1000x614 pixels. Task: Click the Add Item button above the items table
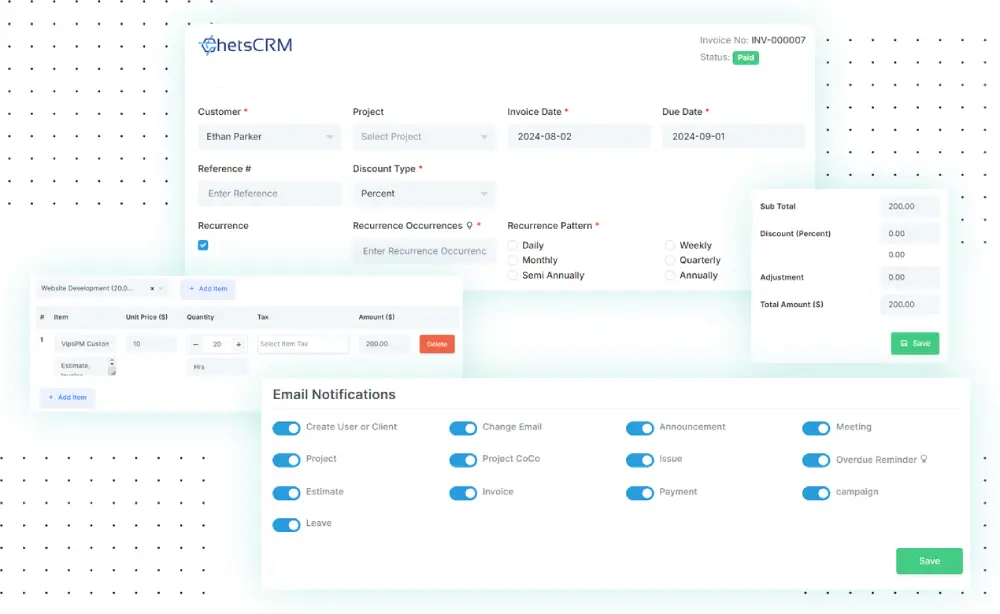(x=207, y=288)
